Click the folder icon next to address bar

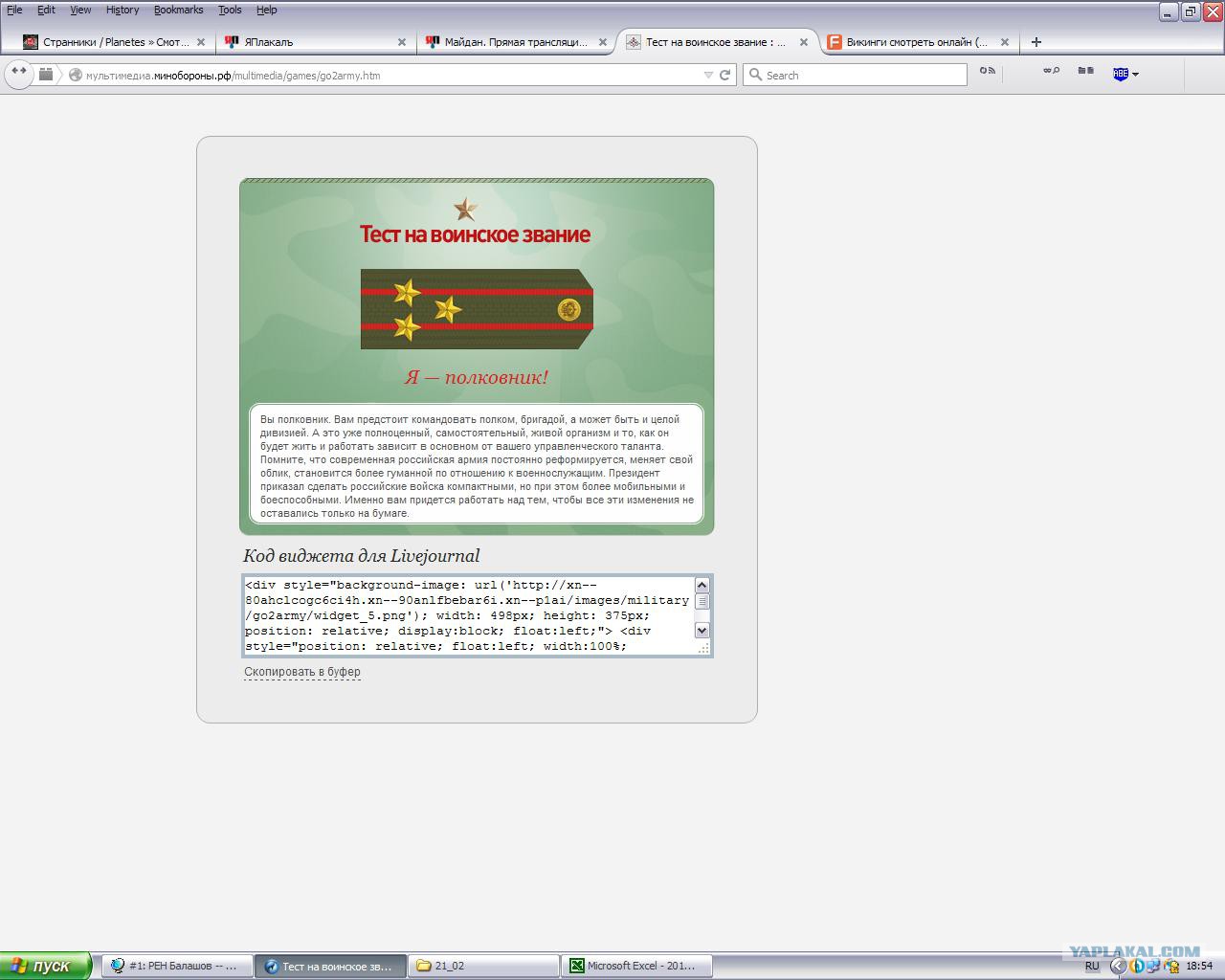46,74
